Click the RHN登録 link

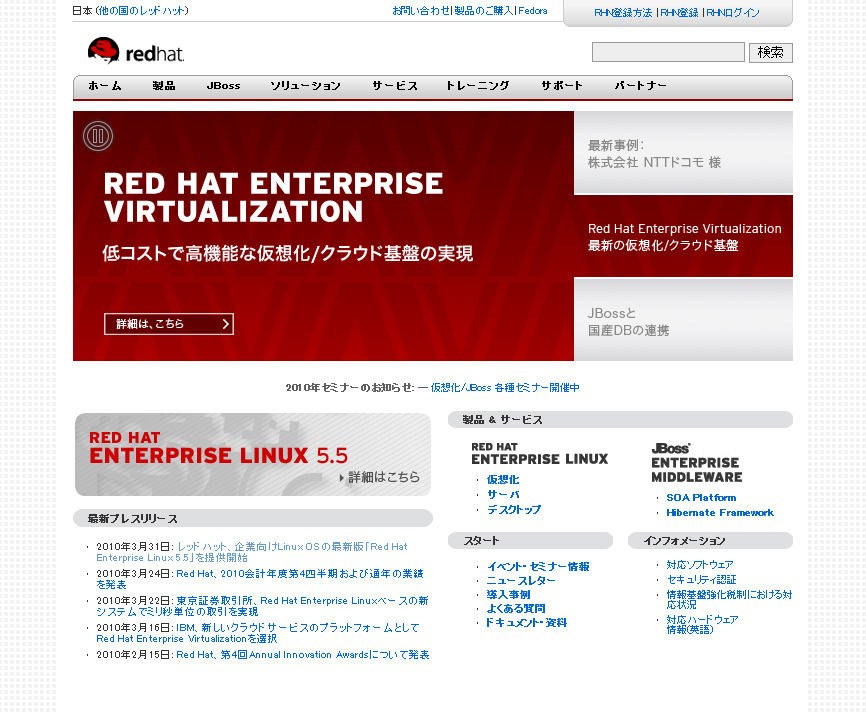click(x=679, y=13)
